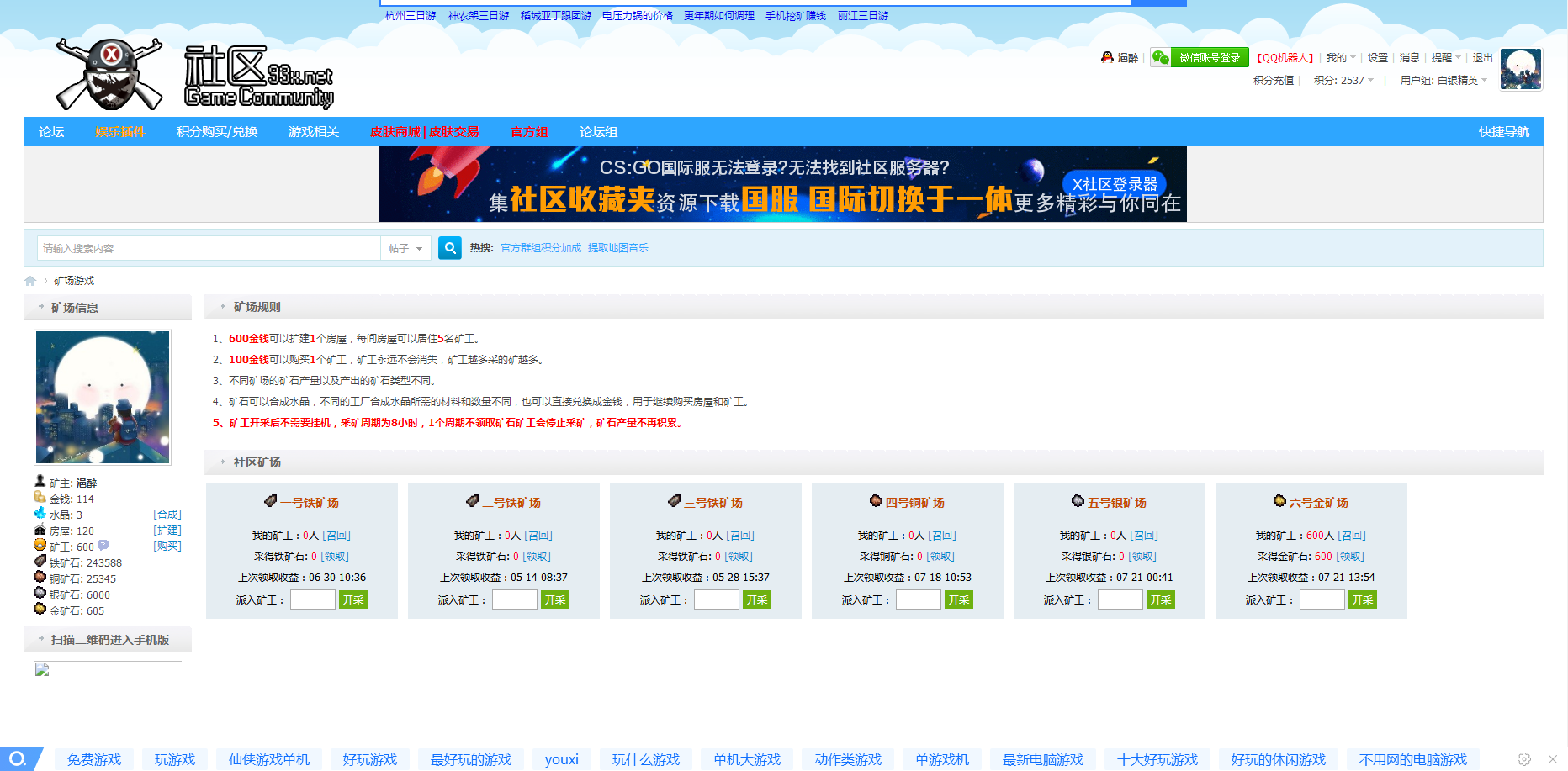Click the iron ore icon beside 铁矿石: 243588
This screenshot has width=1568, height=771.
(x=39, y=562)
